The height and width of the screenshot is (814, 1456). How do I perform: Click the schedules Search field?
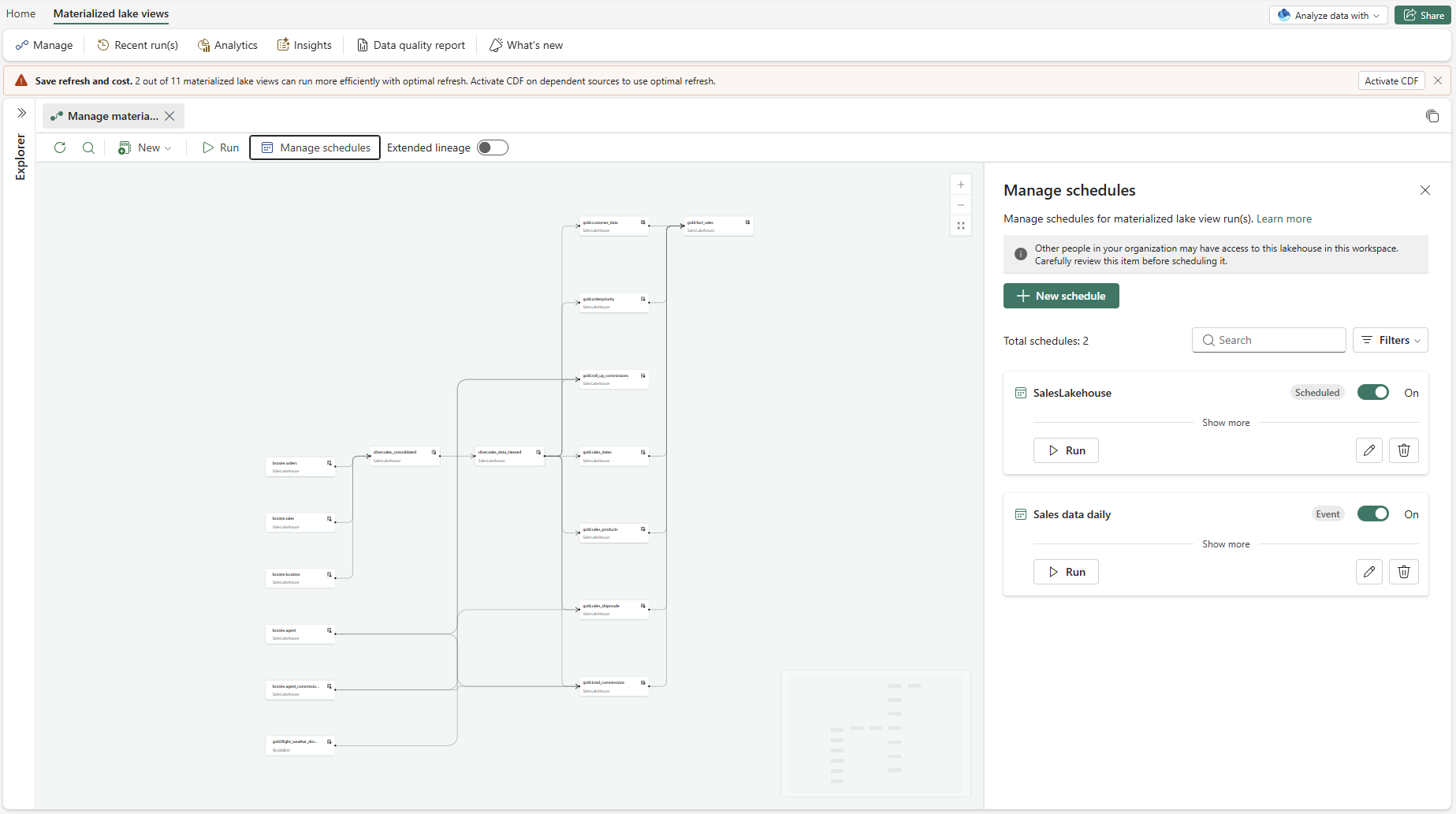pos(1269,340)
